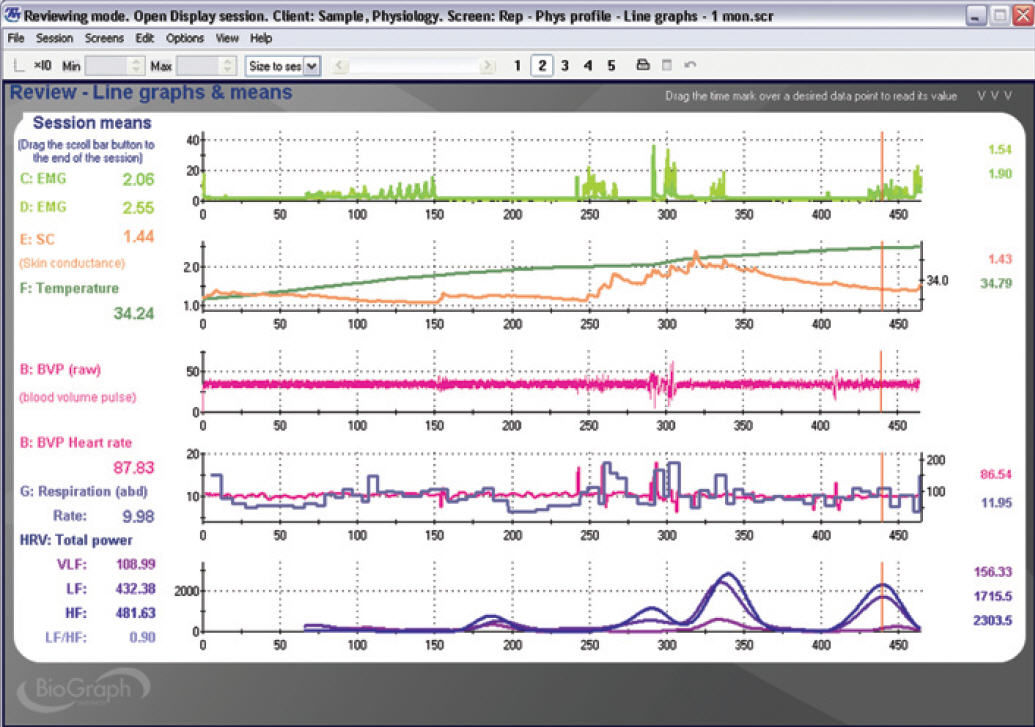This screenshot has height=727, width=1035.
Task: Click the Max value down stepper arrow
Action: click(x=226, y=68)
